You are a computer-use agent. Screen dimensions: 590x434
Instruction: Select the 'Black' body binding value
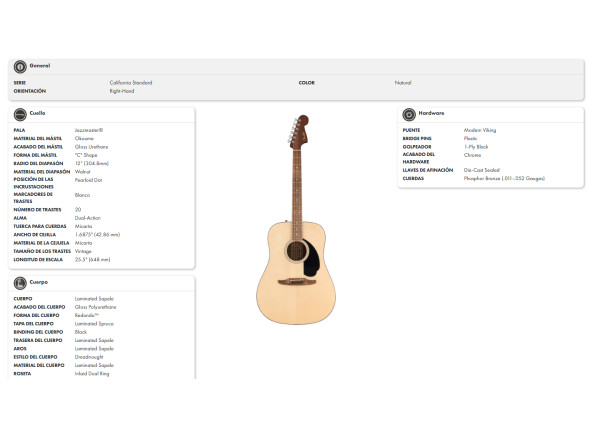[x=81, y=332]
